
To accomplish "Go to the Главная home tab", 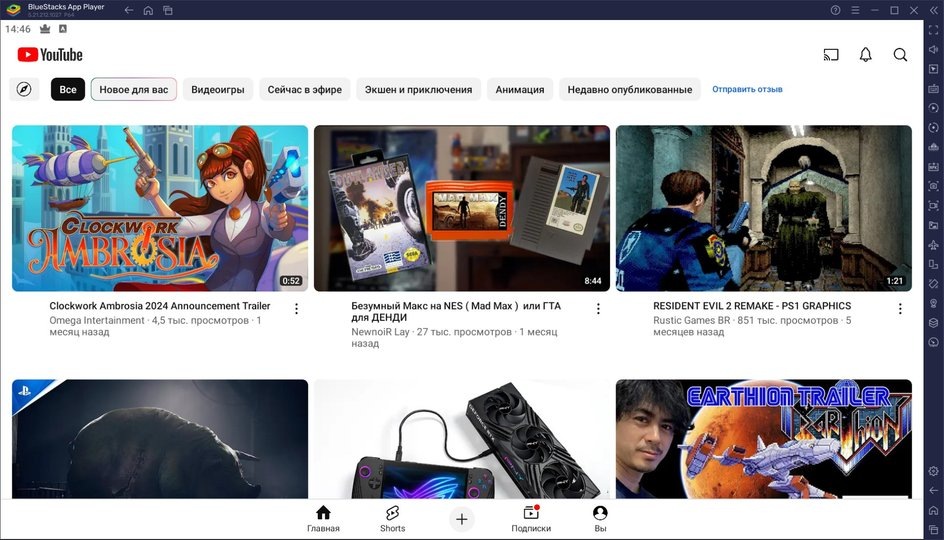I will click(x=323, y=519).
